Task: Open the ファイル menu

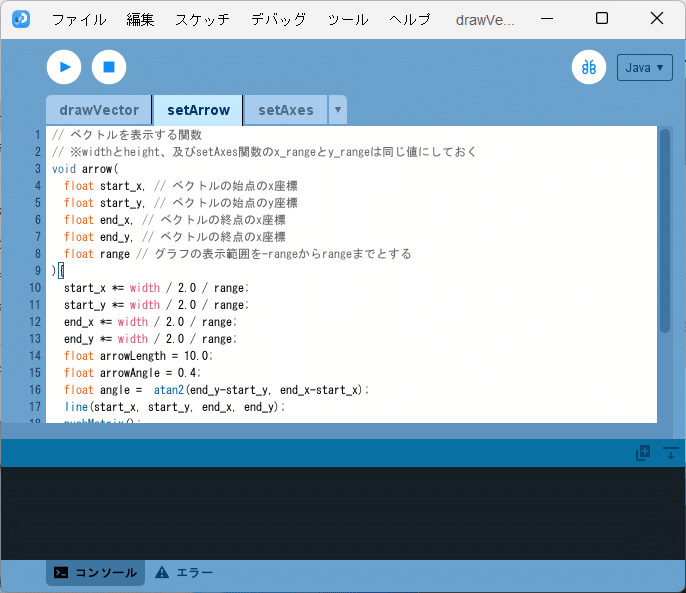Action: 79,20
